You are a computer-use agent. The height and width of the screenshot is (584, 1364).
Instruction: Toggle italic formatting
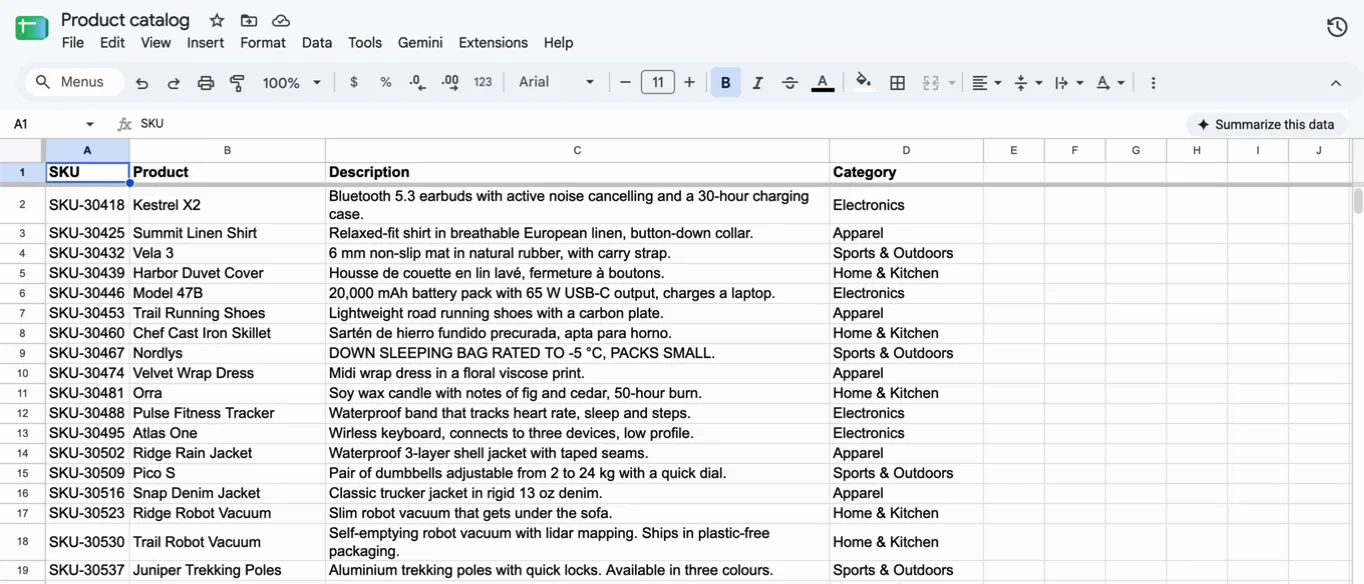pos(758,83)
